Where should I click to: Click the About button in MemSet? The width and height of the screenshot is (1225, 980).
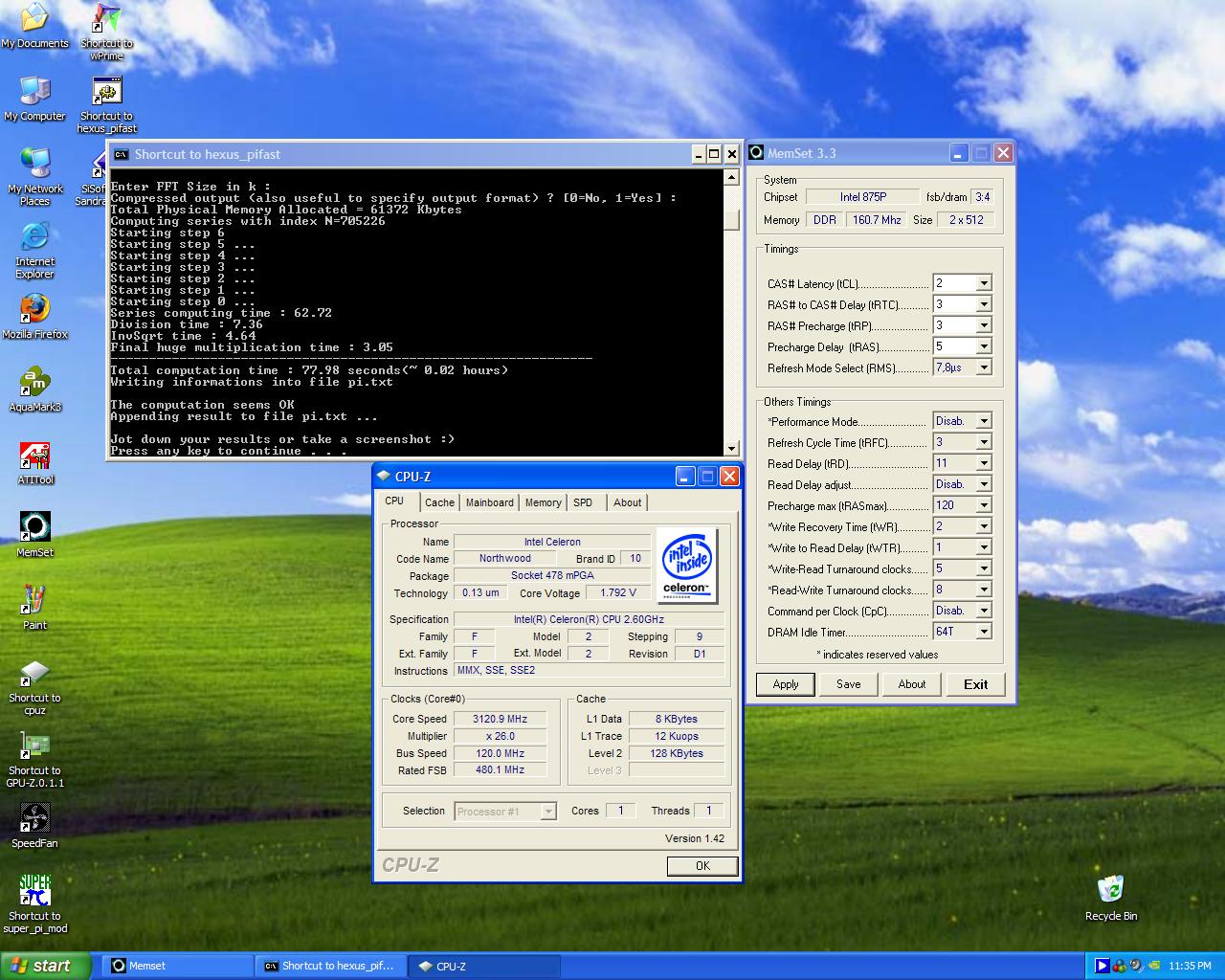click(x=912, y=684)
